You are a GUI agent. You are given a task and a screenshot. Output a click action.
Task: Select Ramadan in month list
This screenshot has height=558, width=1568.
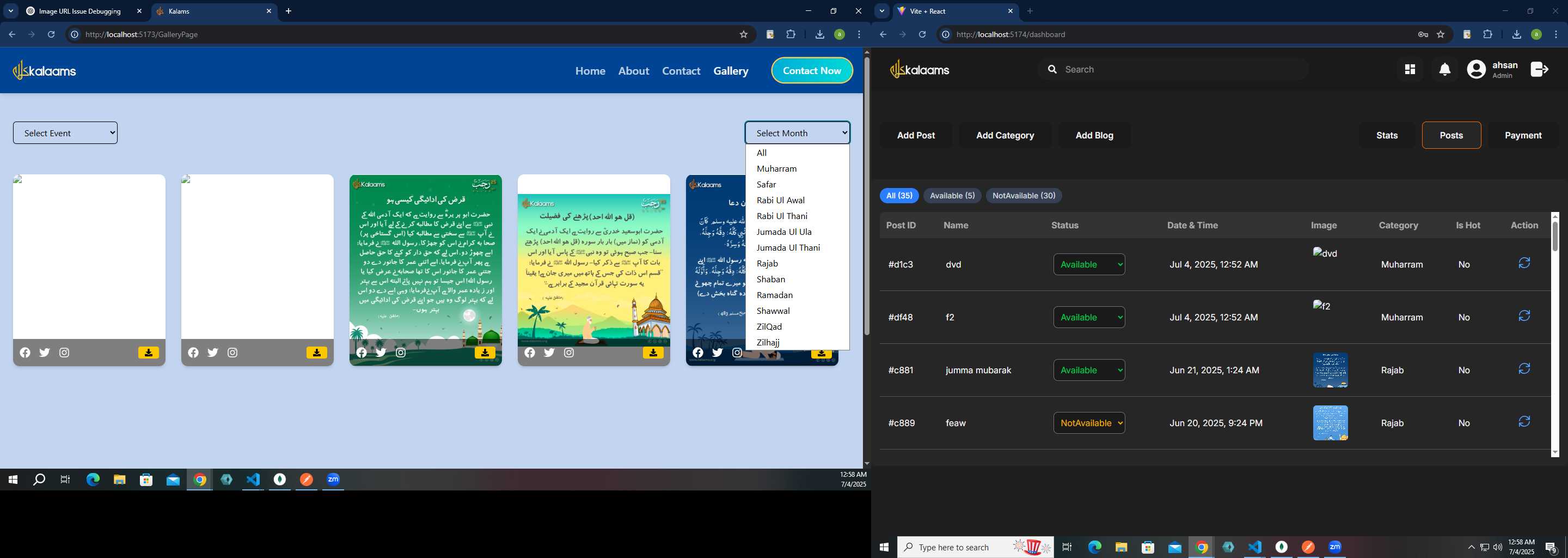point(798,295)
